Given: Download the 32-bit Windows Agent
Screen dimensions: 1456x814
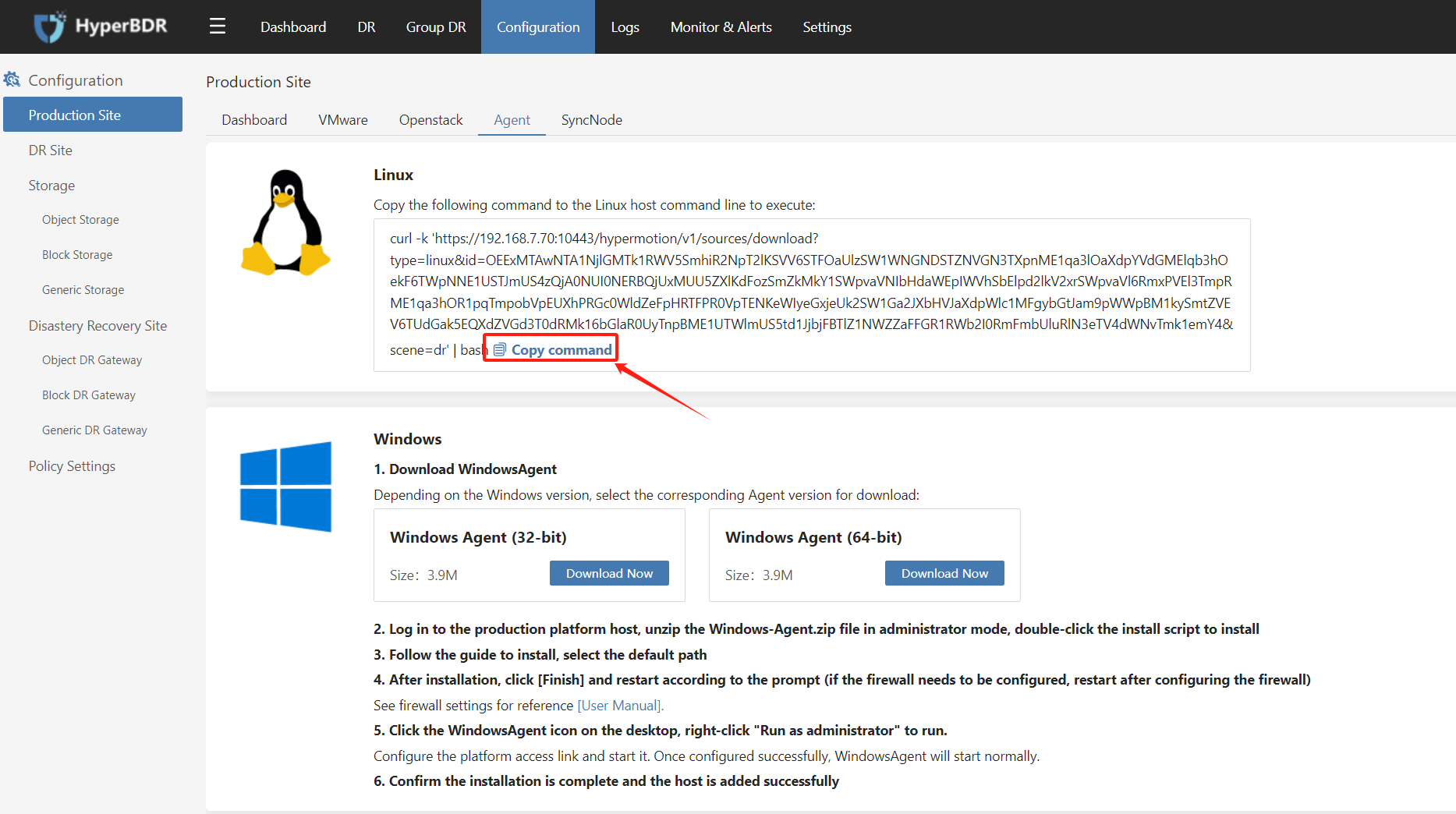Looking at the screenshot, I should tap(609, 573).
